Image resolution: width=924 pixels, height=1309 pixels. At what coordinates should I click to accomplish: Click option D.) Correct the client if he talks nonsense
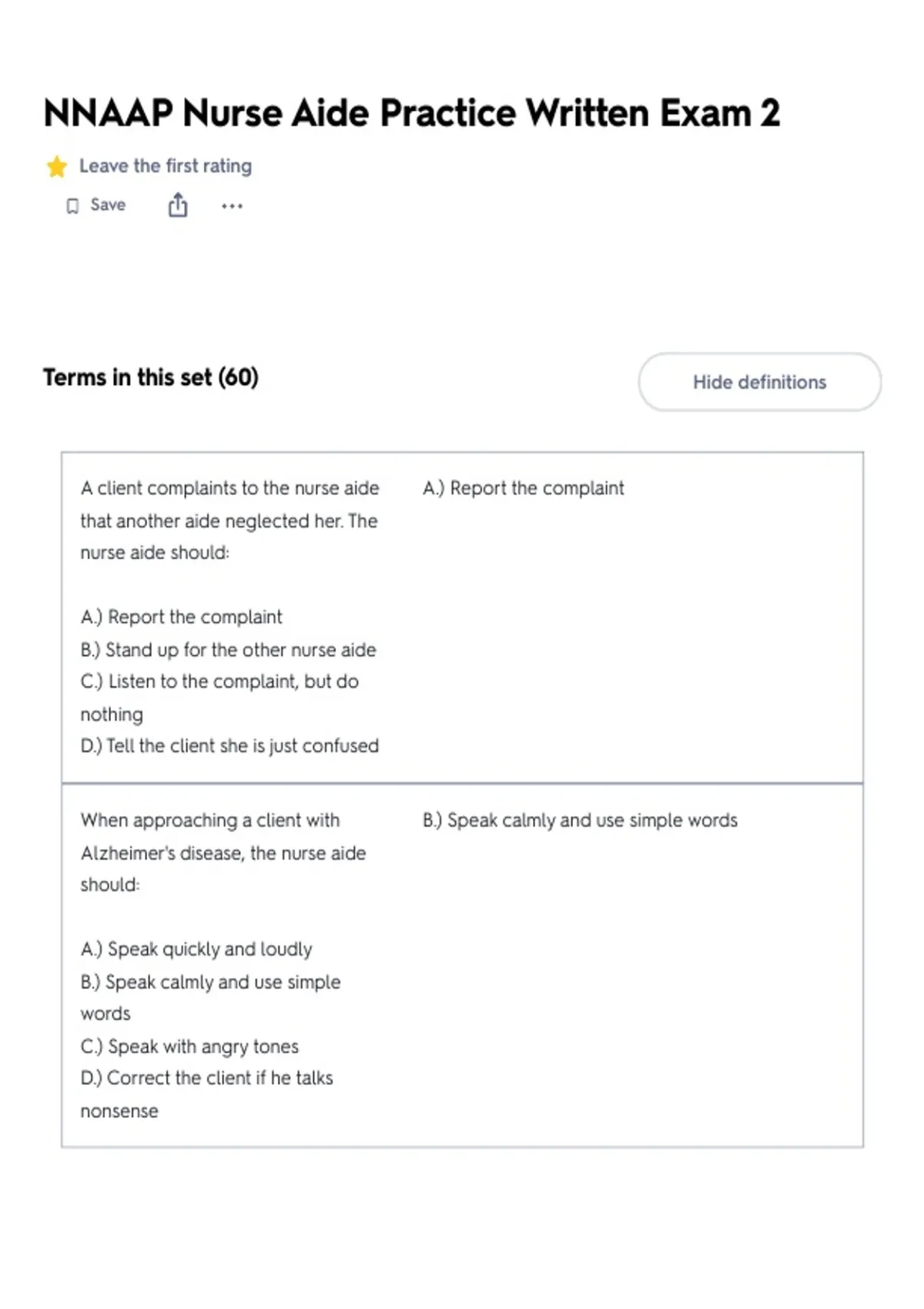point(206,1094)
